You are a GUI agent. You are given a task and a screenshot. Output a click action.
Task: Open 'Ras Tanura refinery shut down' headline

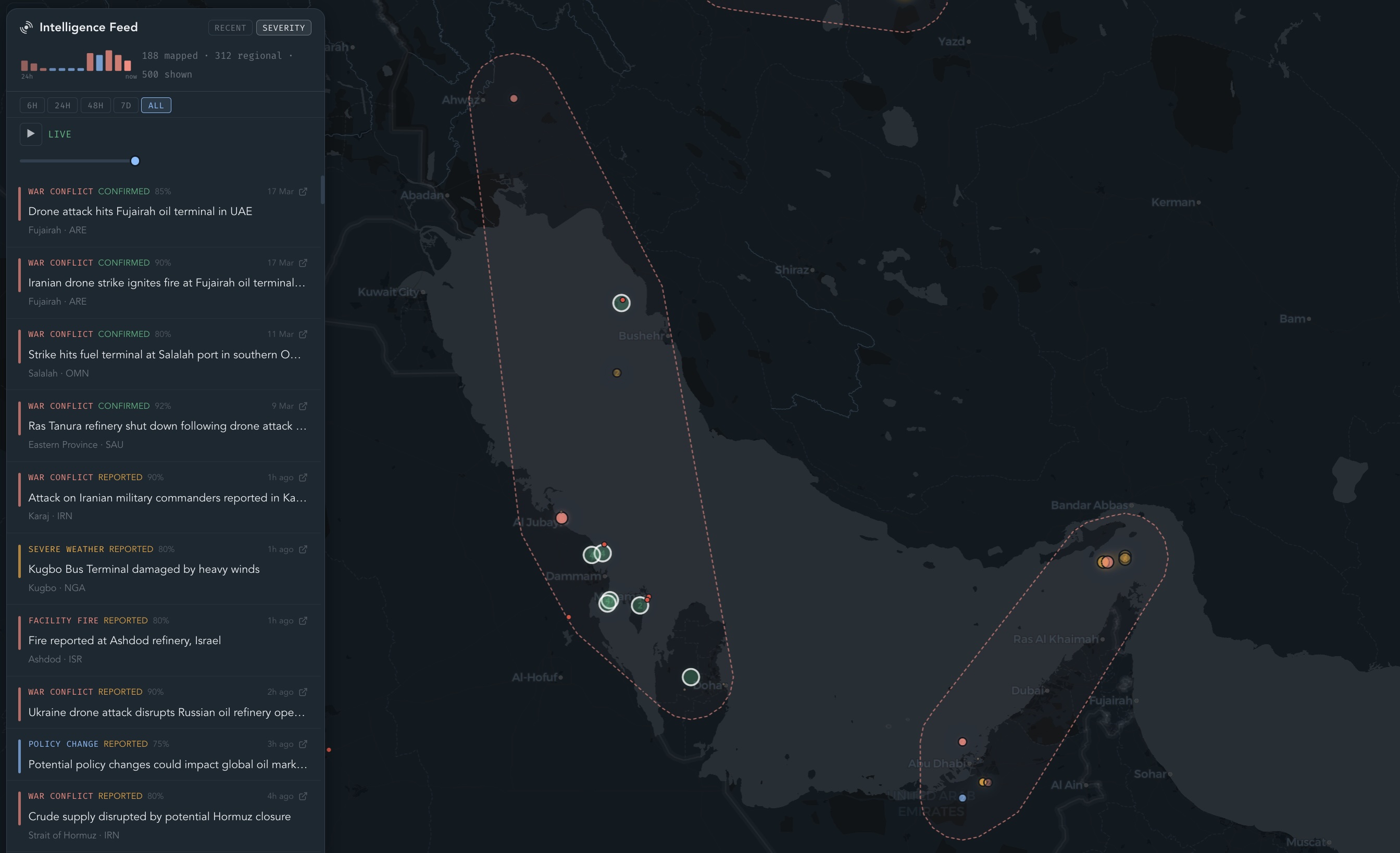(x=167, y=426)
